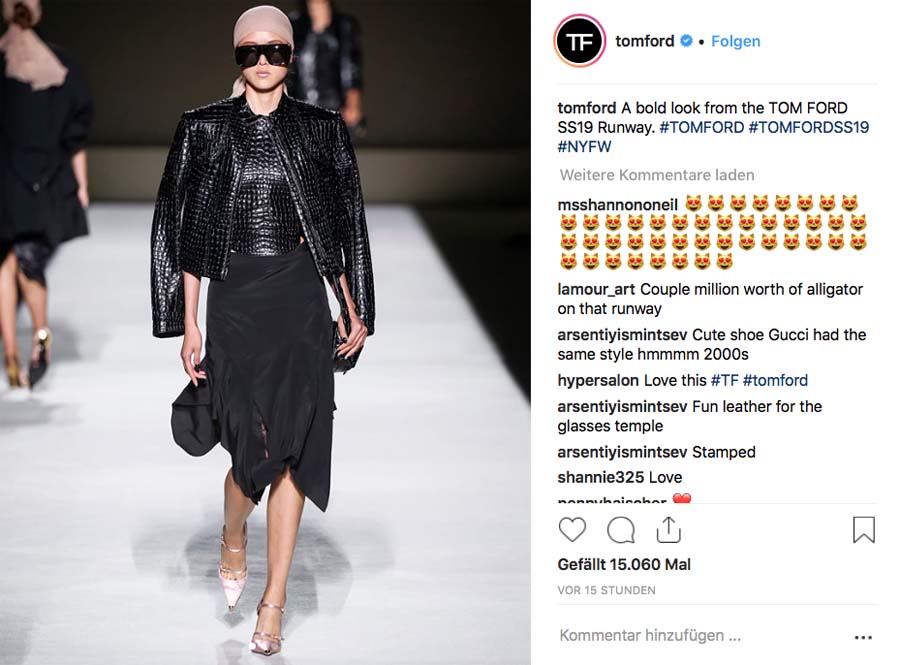Open the #NYFW hashtag link
900x665 pixels.
coord(584,146)
